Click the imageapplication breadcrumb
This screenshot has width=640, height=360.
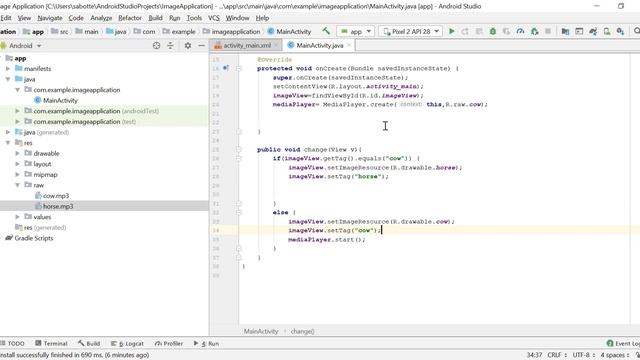[231, 31]
